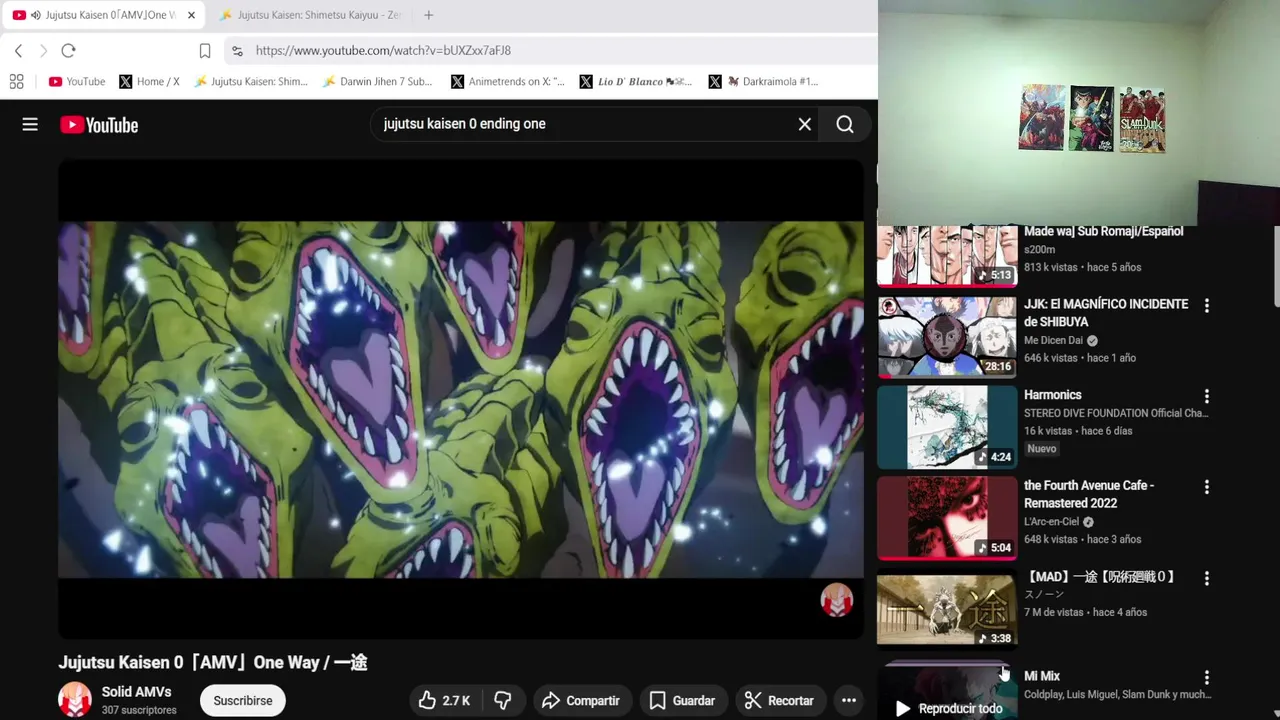
Task: Open the Fourth Avenue Cafe thumbnail
Action: click(x=947, y=518)
